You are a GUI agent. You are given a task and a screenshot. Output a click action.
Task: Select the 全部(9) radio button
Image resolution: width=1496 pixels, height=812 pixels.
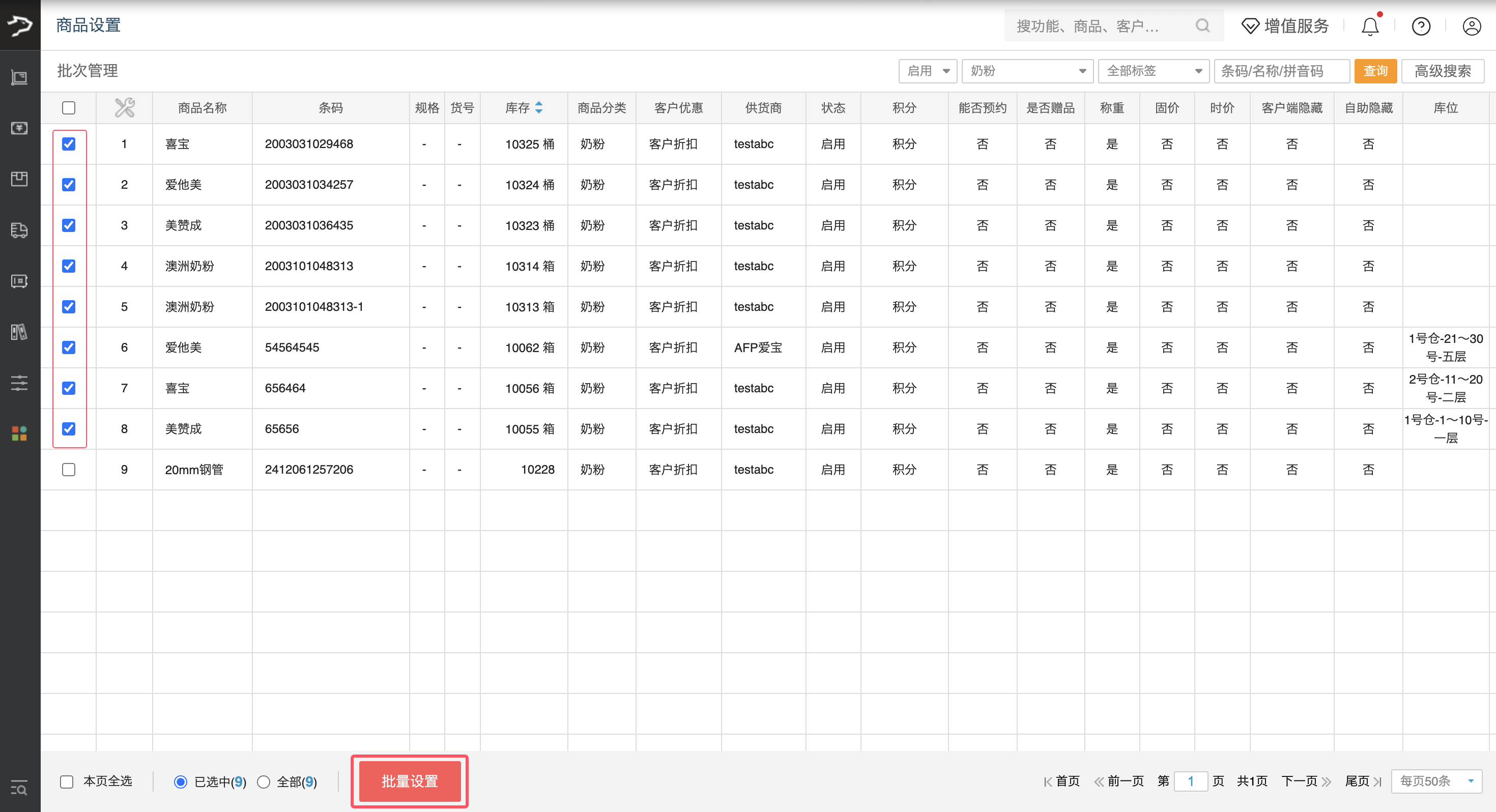click(264, 782)
